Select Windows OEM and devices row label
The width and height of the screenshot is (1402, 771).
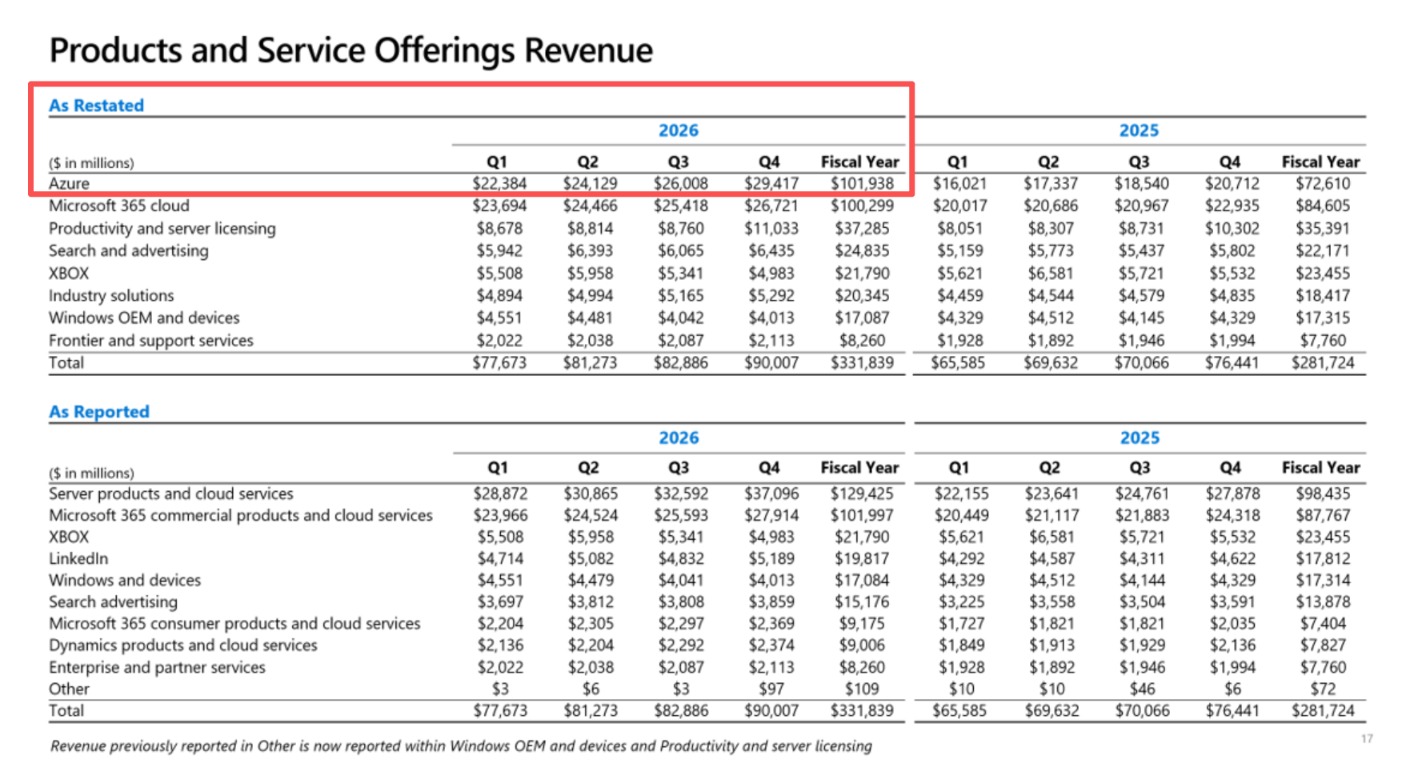tap(144, 318)
